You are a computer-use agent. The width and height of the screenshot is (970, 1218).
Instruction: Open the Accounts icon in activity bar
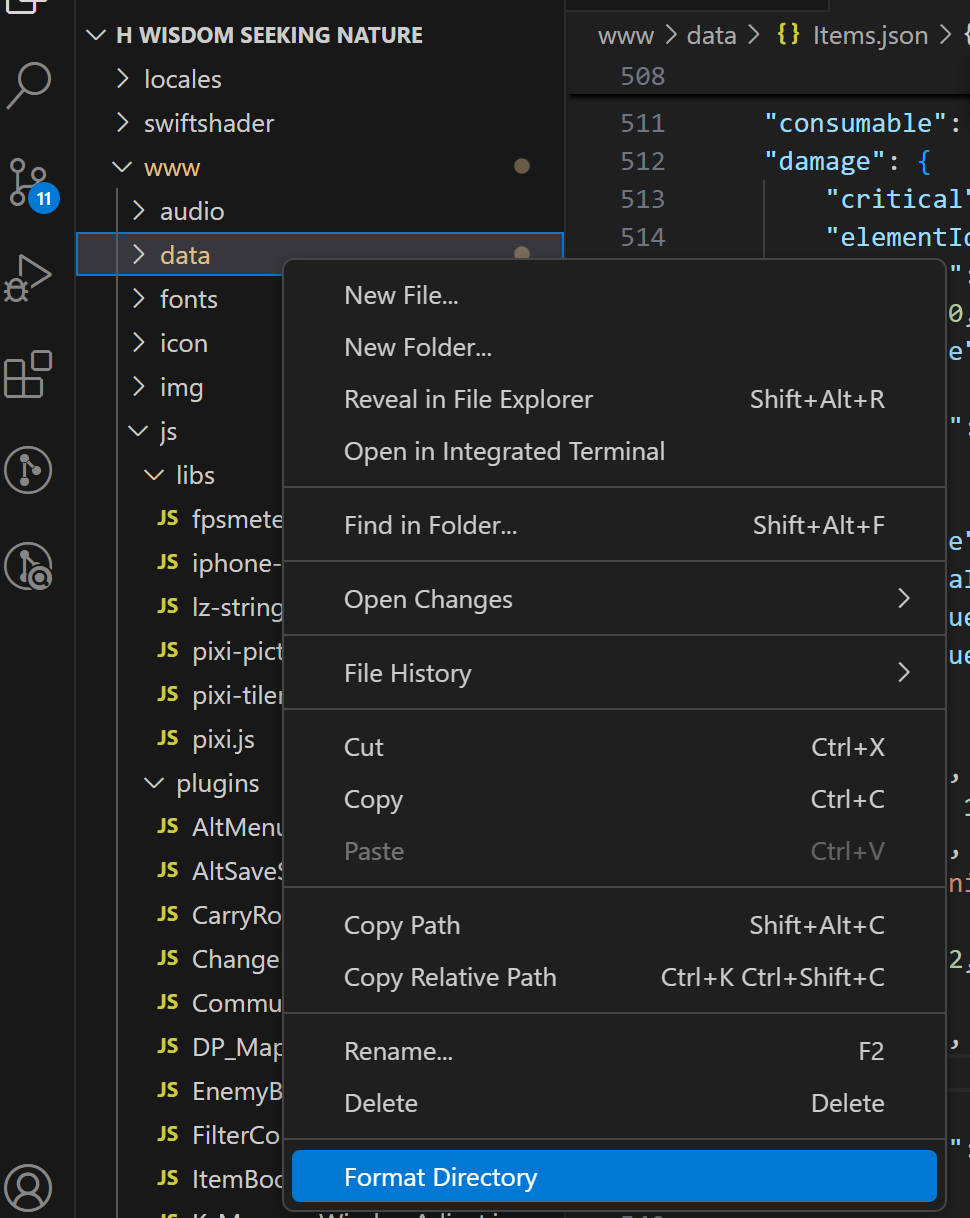28,1186
